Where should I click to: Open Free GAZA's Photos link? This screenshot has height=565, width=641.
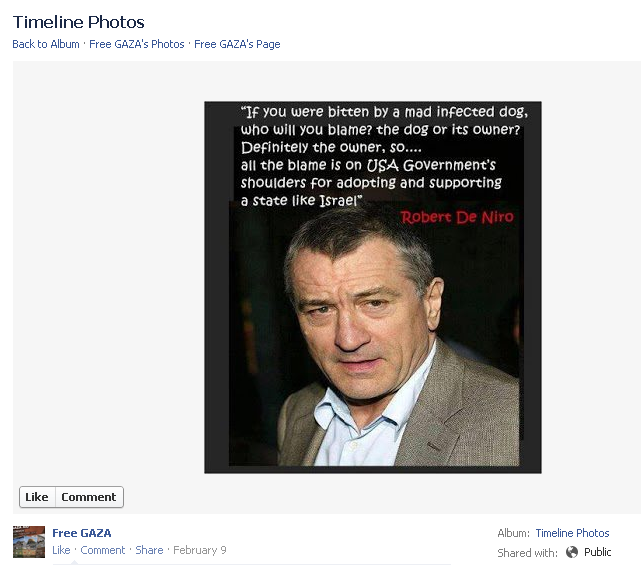137,44
